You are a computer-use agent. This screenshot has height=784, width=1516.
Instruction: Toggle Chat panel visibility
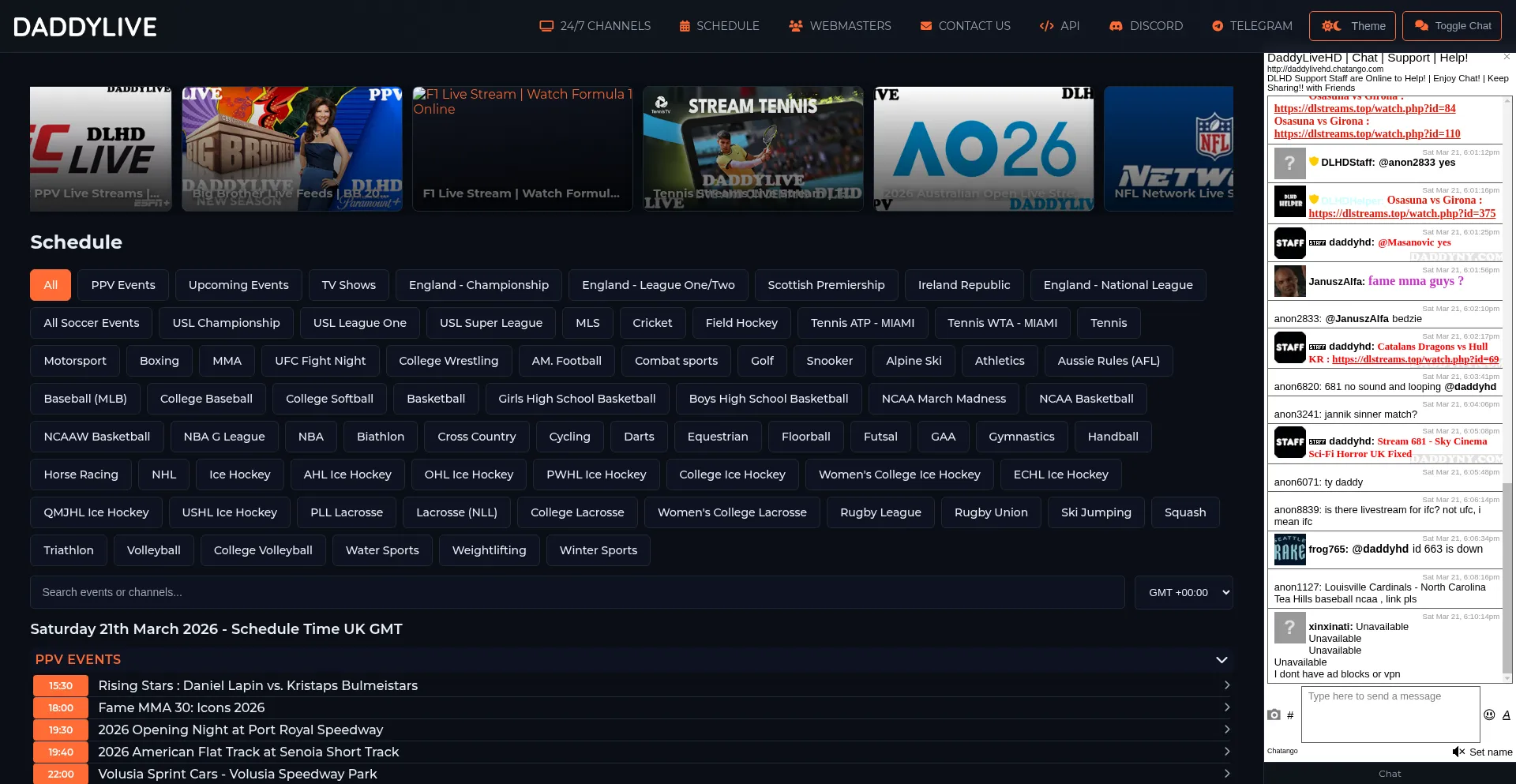[x=1452, y=26]
